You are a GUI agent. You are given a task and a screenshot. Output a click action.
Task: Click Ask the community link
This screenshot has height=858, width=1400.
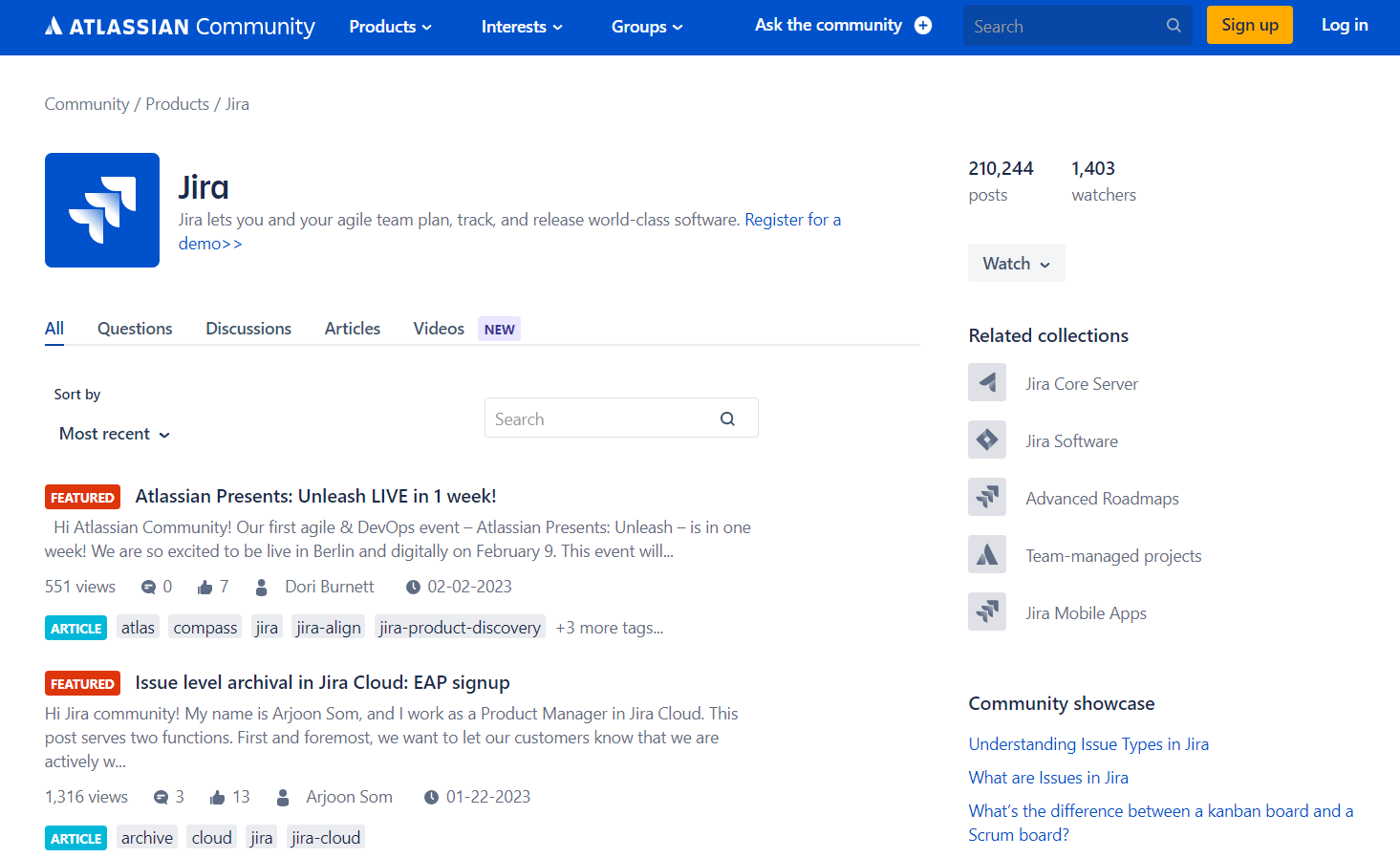click(829, 25)
